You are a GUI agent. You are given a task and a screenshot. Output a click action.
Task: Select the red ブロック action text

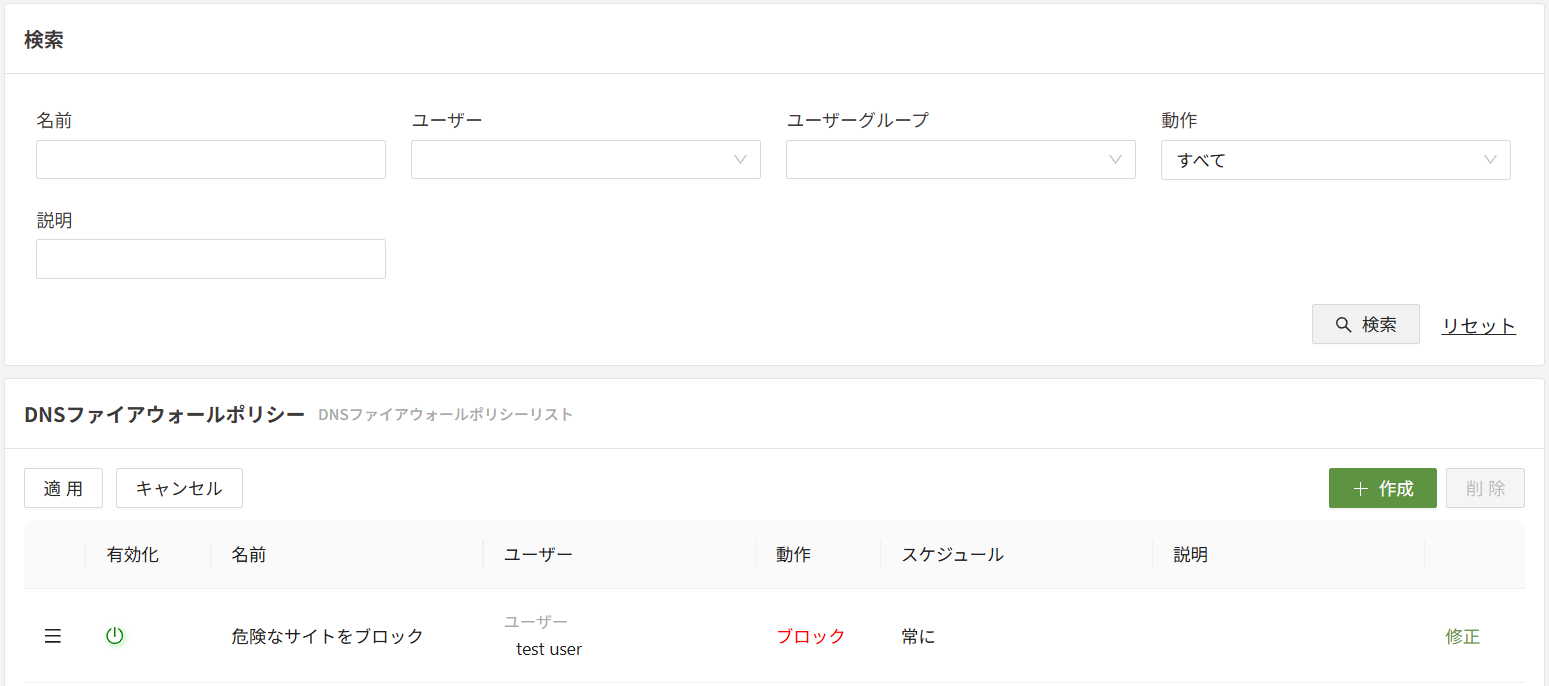click(x=810, y=635)
